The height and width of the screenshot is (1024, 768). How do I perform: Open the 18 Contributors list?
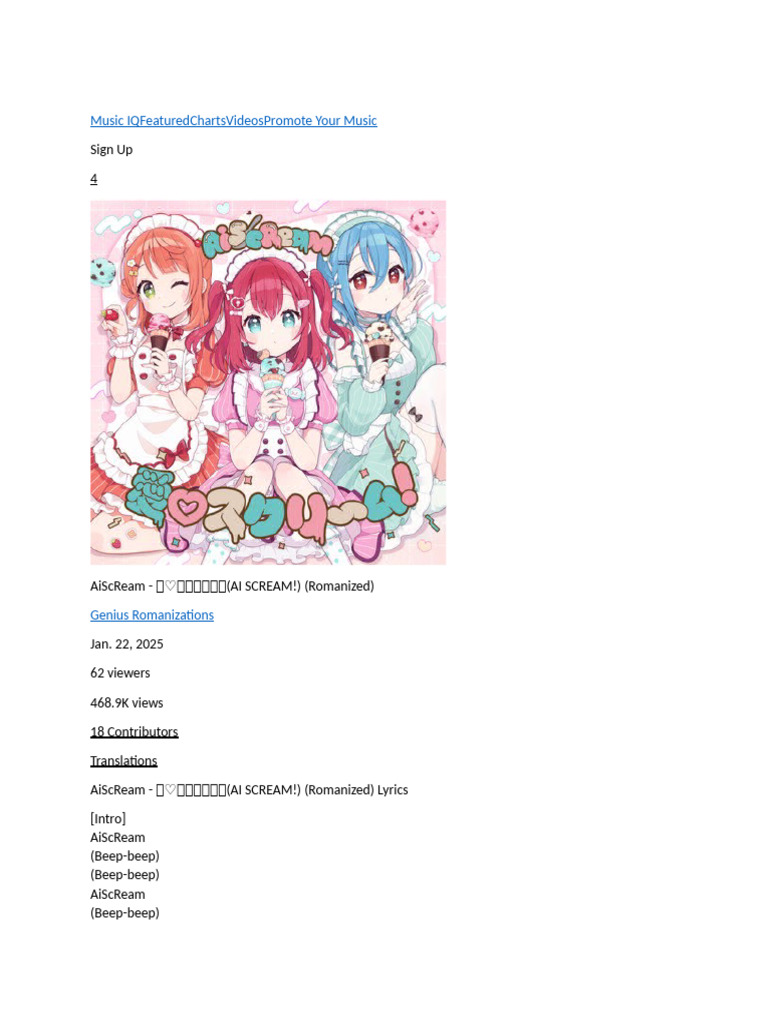pos(135,731)
